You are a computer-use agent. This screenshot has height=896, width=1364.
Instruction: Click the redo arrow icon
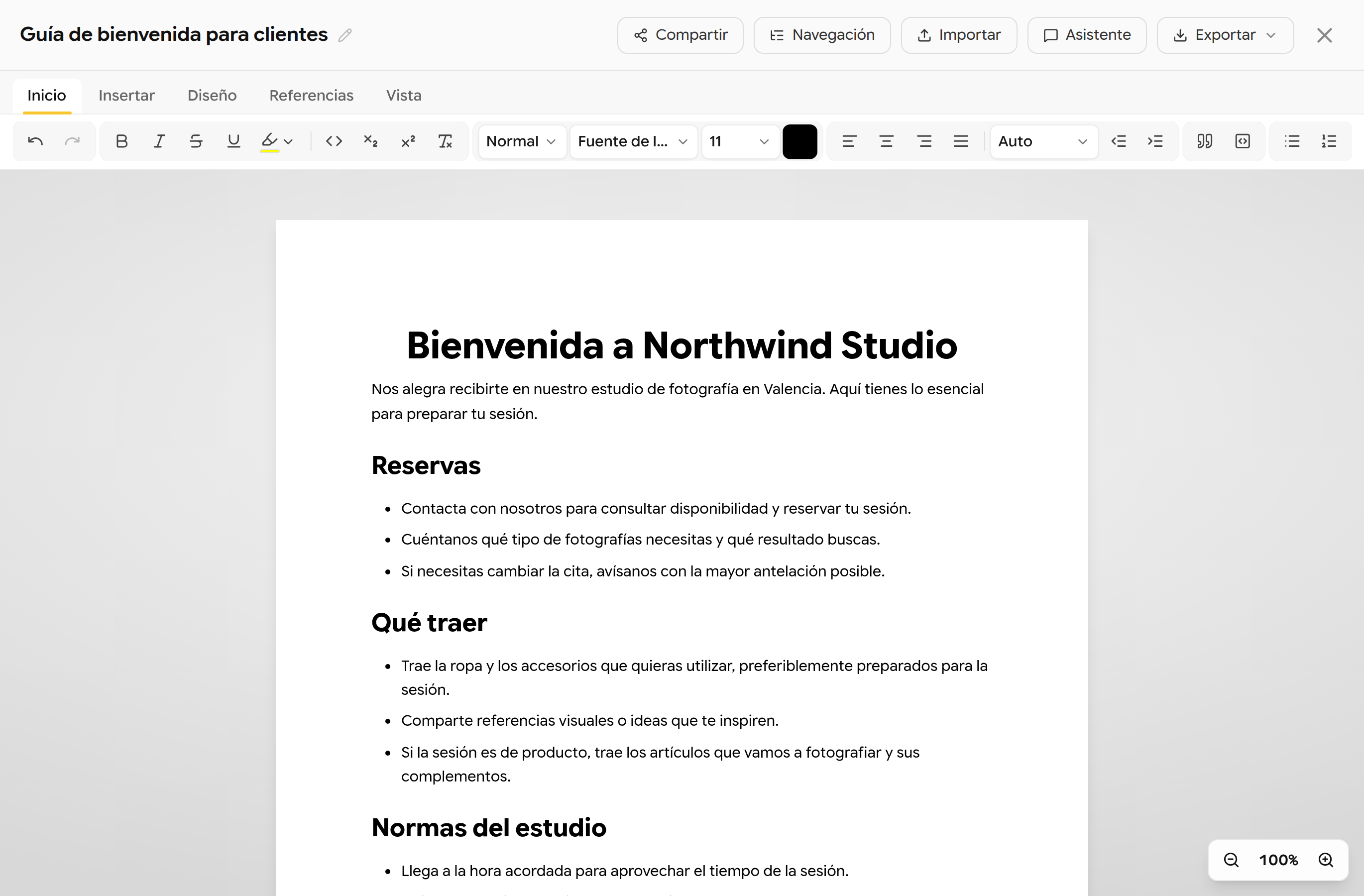click(72, 141)
